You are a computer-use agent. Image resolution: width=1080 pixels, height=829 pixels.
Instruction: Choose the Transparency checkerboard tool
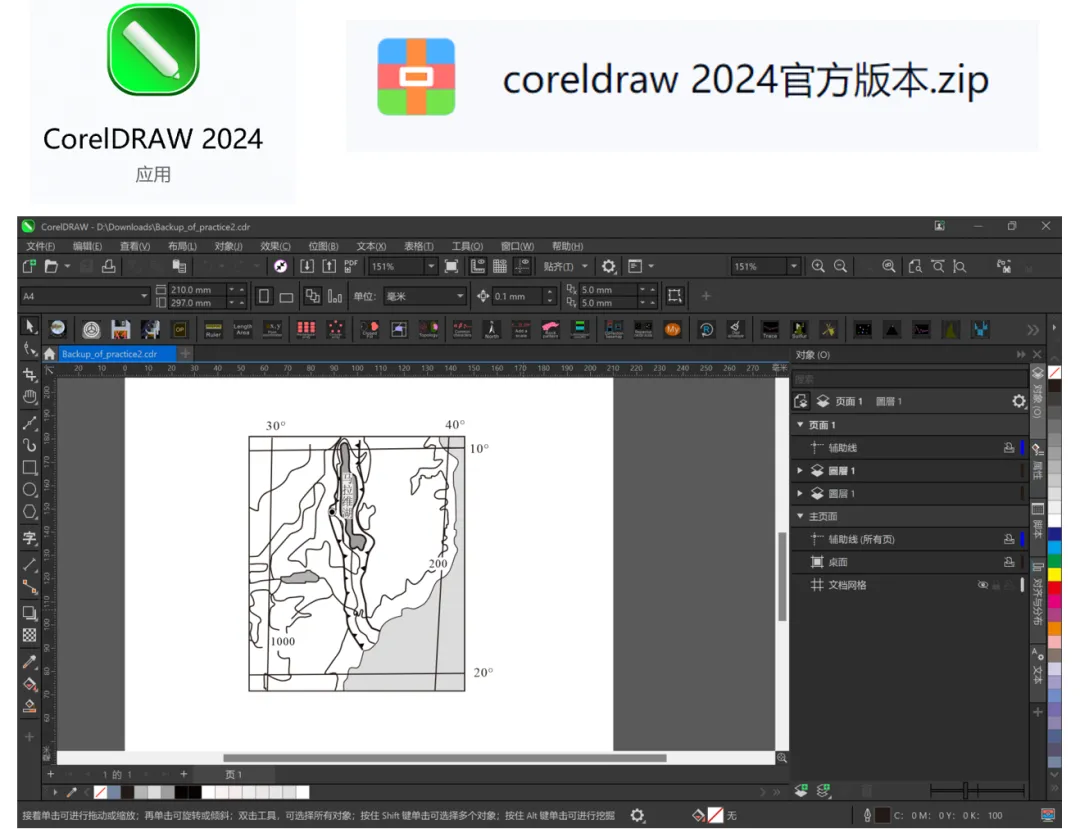pyautogui.click(x=30, y=635)
